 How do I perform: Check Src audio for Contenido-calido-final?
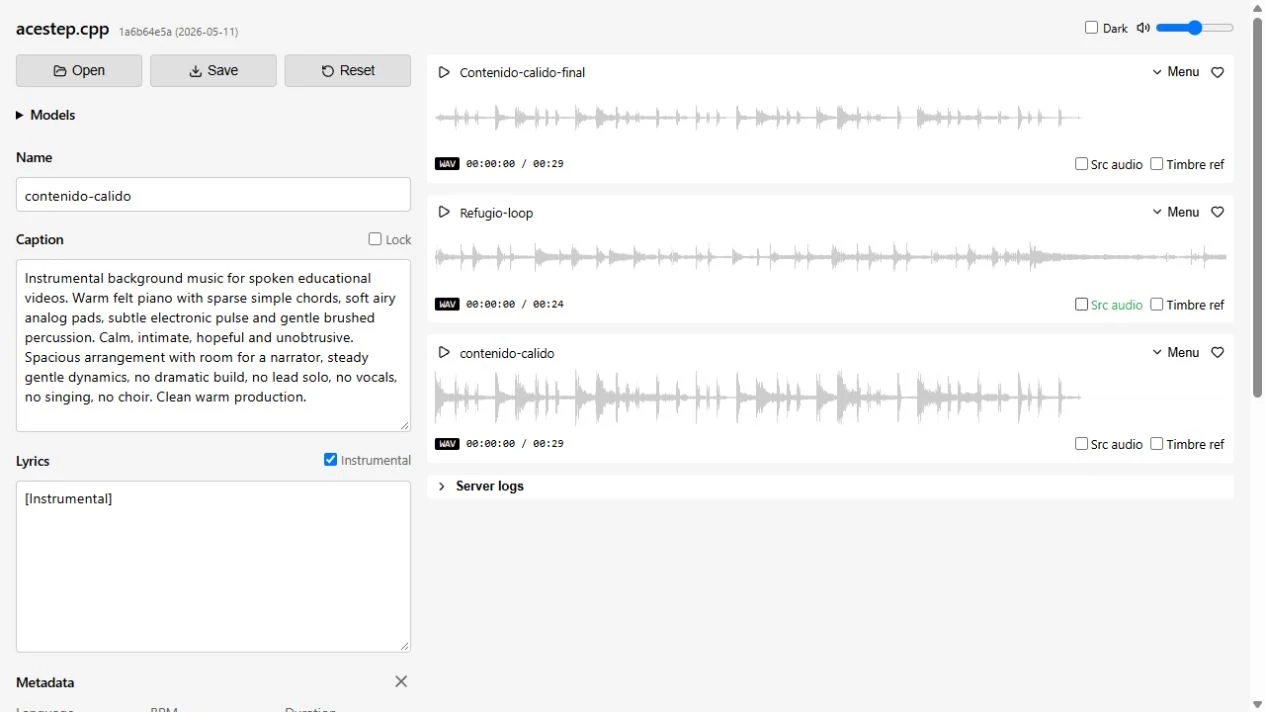click(1081, 164)
